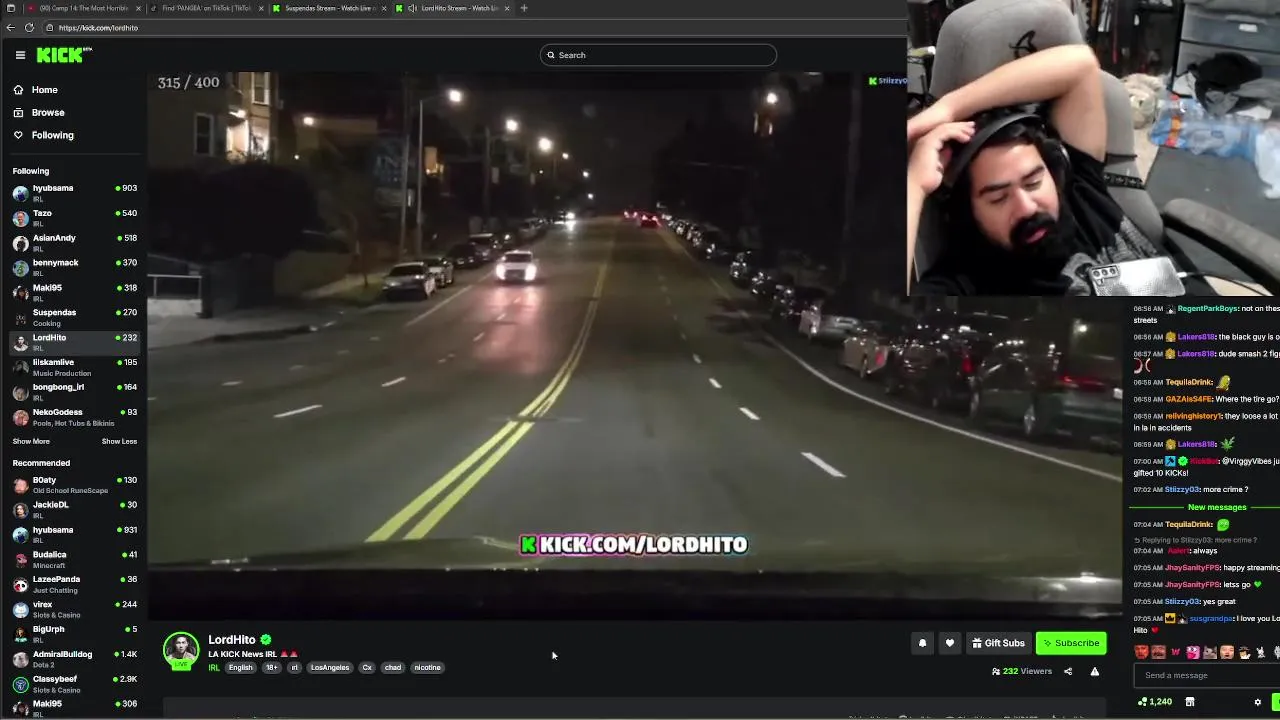Select the LordHito Stream tab

(x=452, y=8)
